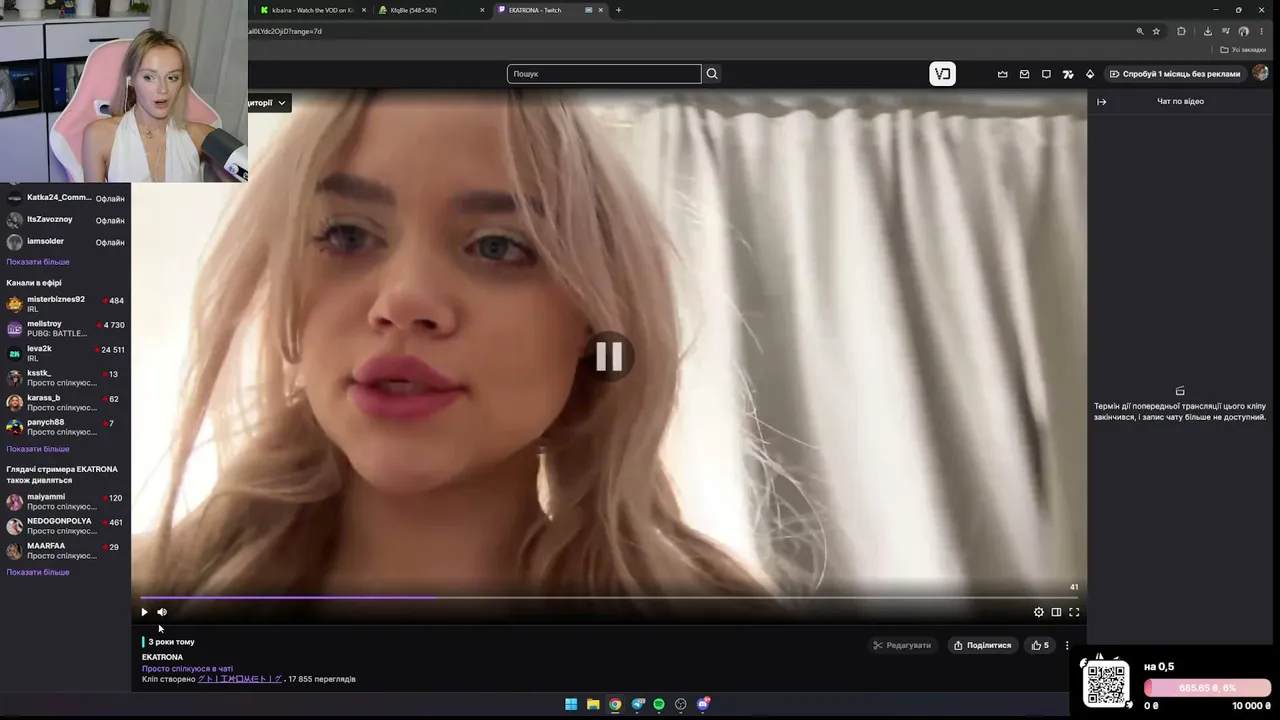Open offline channel Katka24_Comm... in sidebar
This screenshot has height=720, width=1280.
(65, 198)
